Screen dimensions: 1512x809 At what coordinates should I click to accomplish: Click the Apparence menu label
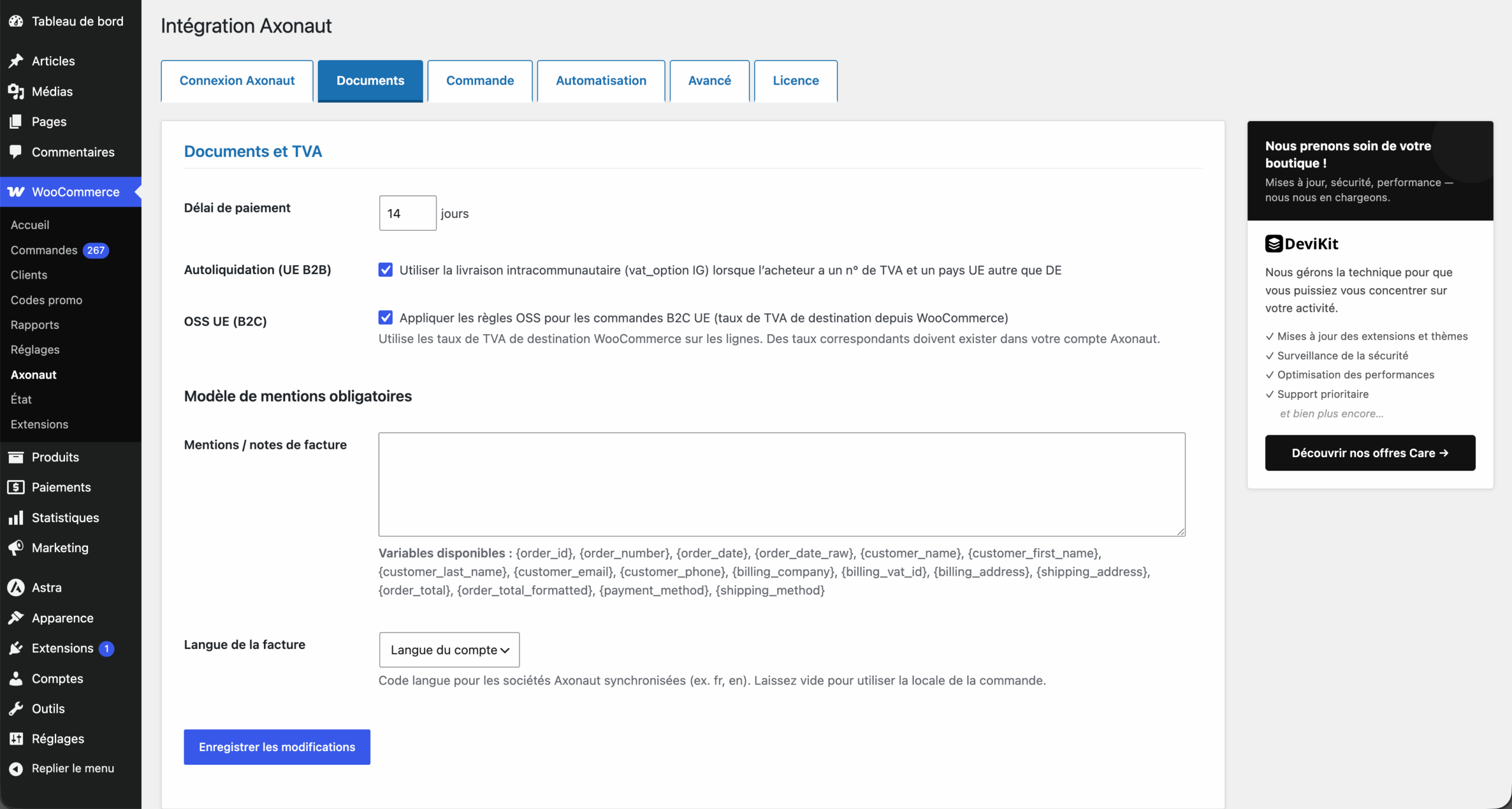click(x=63, y=618)
